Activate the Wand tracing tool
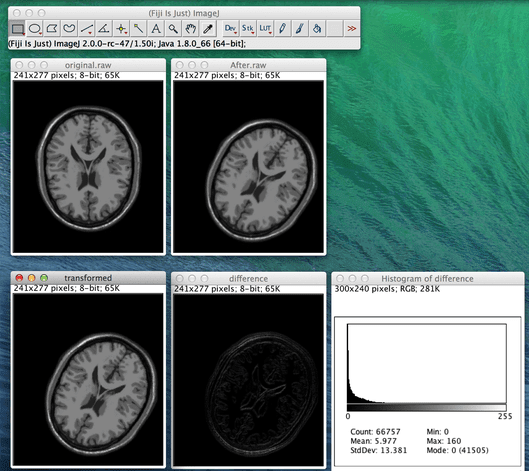Image resolution: width=529 pixels, height=471 pixels. coord(138,29)
